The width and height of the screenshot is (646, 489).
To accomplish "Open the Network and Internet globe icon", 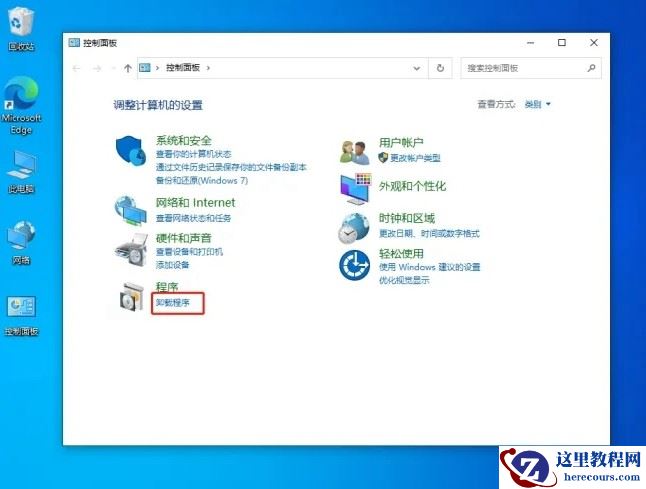I will click(x=131, y=211).
